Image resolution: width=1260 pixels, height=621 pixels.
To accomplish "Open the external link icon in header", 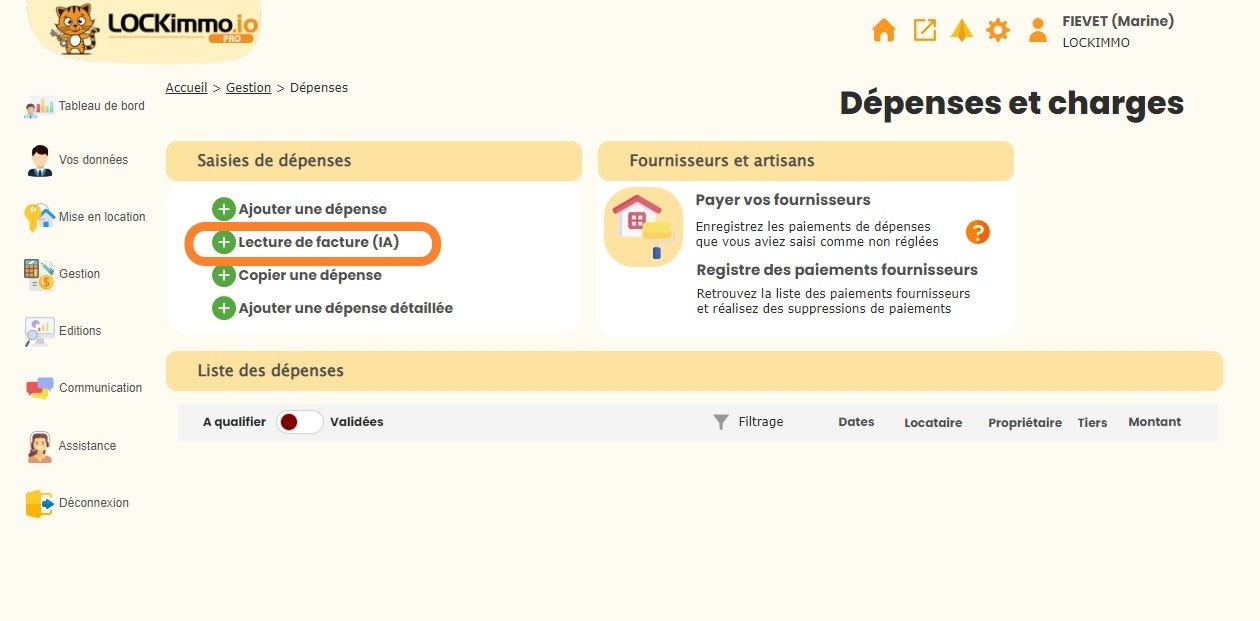I will (x=925, y=31).
